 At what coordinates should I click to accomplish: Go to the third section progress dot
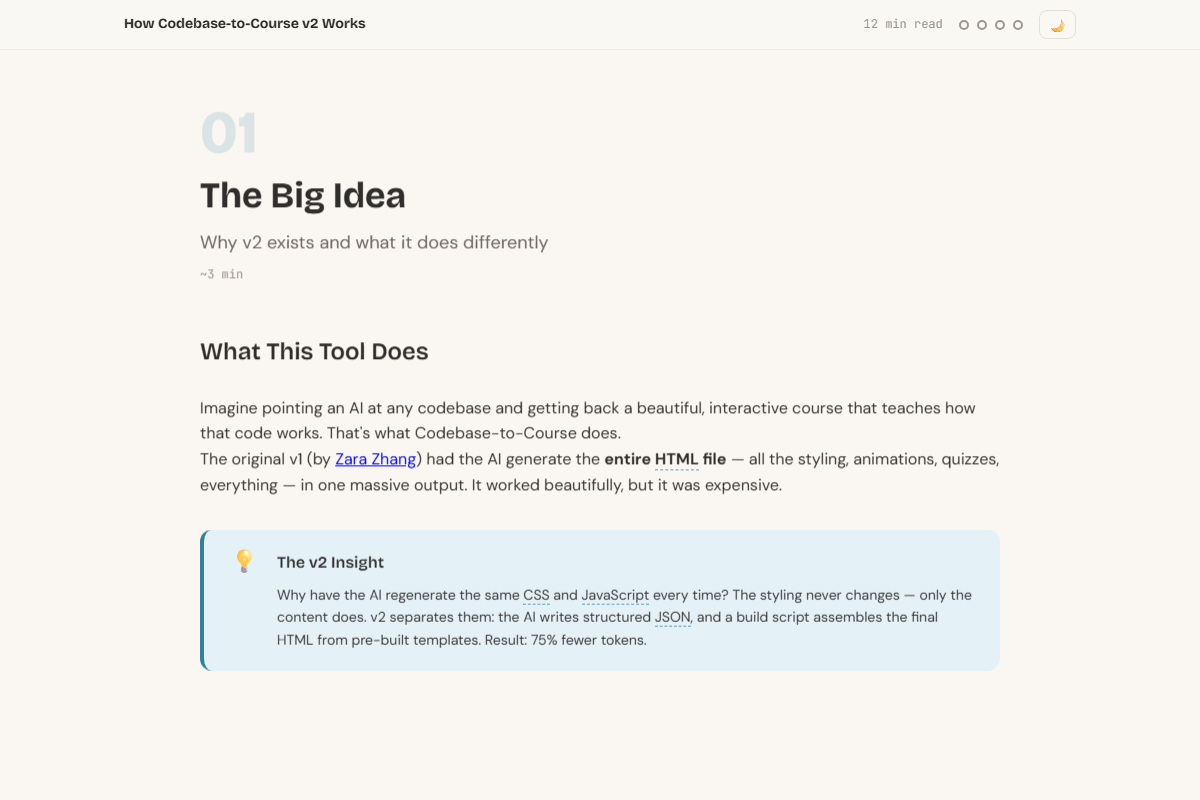coord(1000,25)
